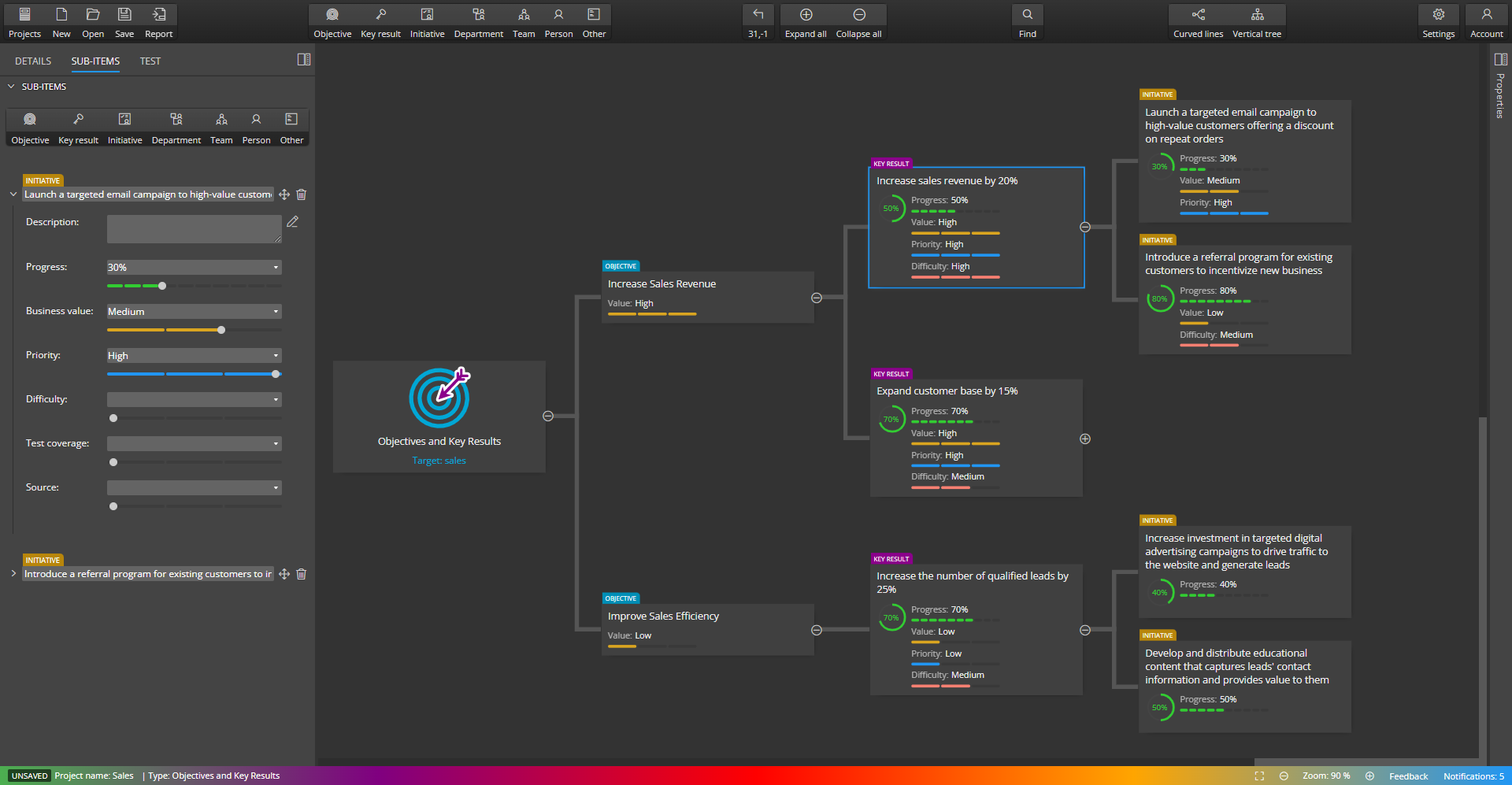Add a Person node using the toolbar icon
Image resolution: width=1512 pixels, height=785 pixels.
coord(558,20)
